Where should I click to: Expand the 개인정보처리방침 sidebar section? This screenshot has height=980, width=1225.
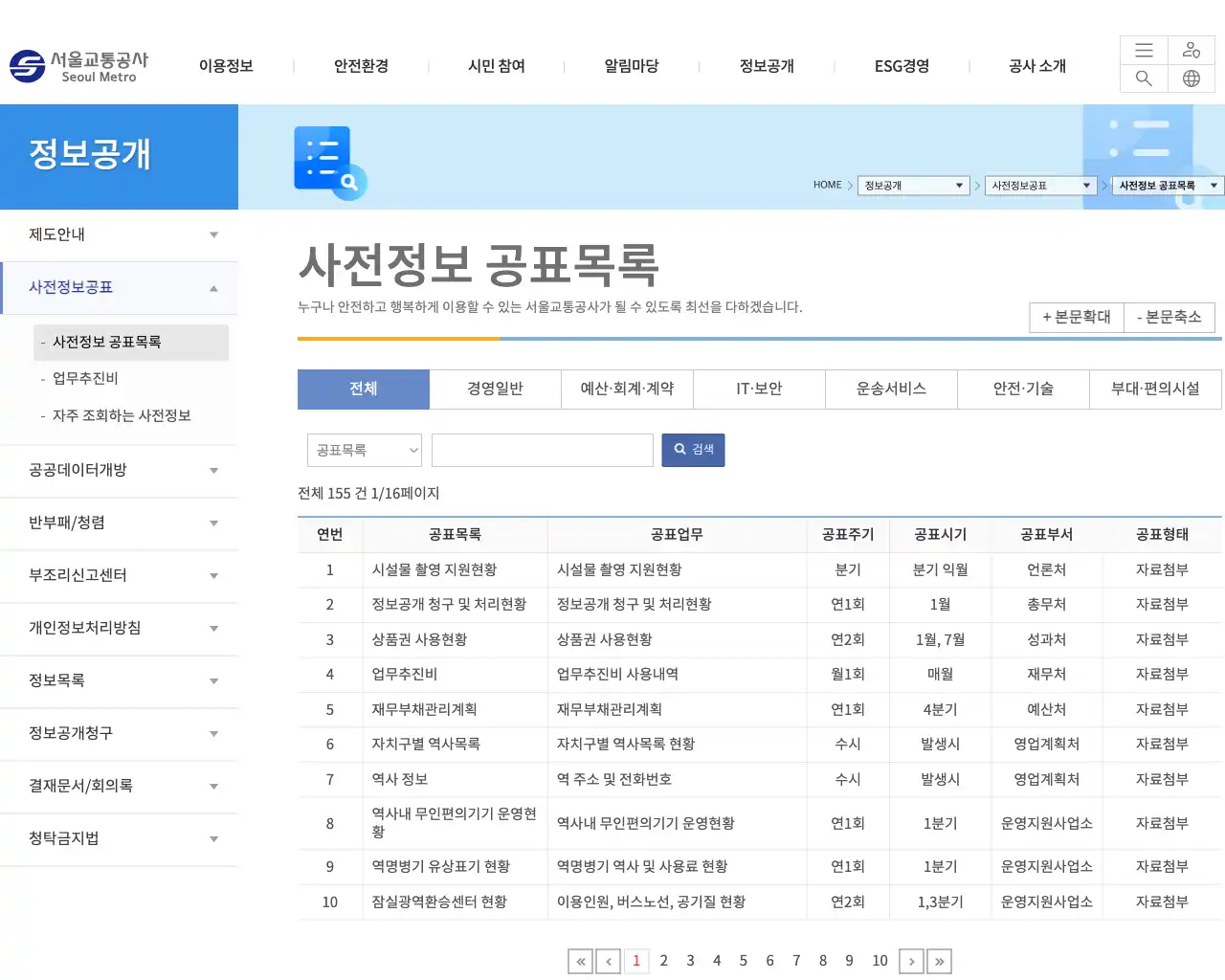[x=119, y=628]
